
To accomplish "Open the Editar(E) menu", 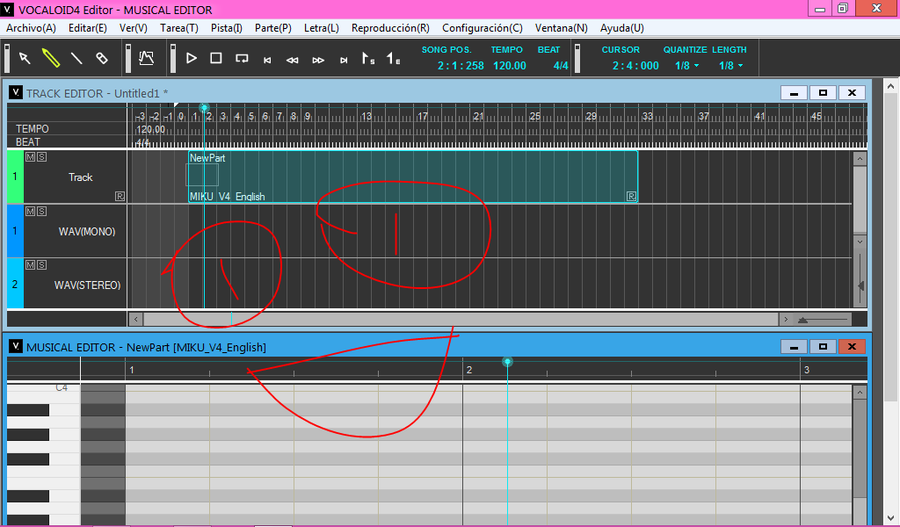I will click(x=87, y=28).
